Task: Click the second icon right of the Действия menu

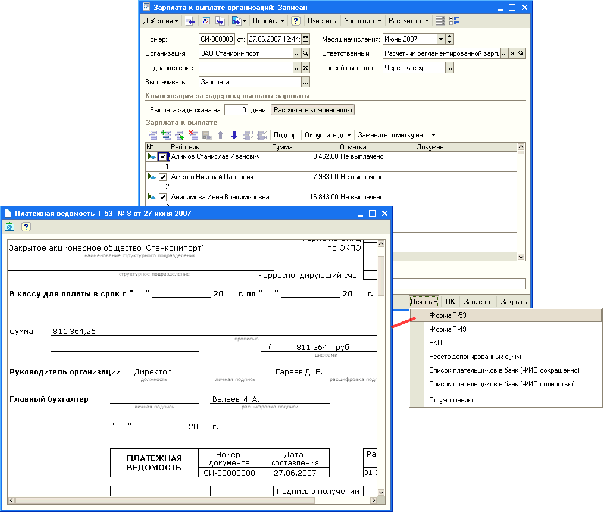Action: [206, 21]
